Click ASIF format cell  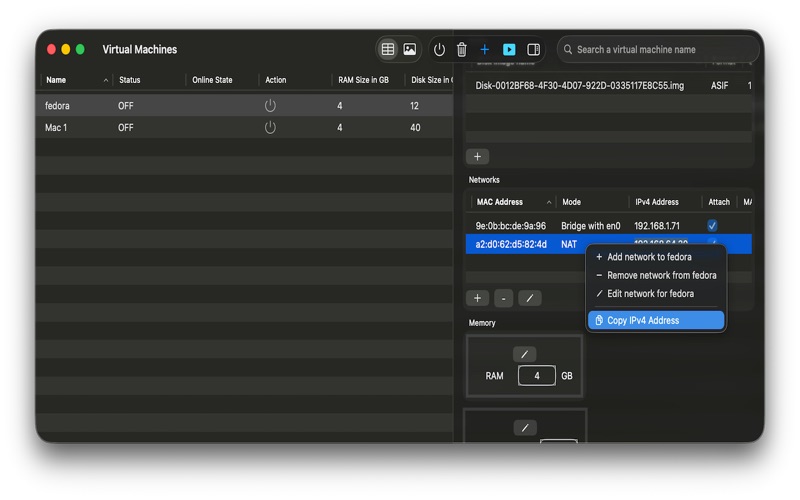(719, 86)
